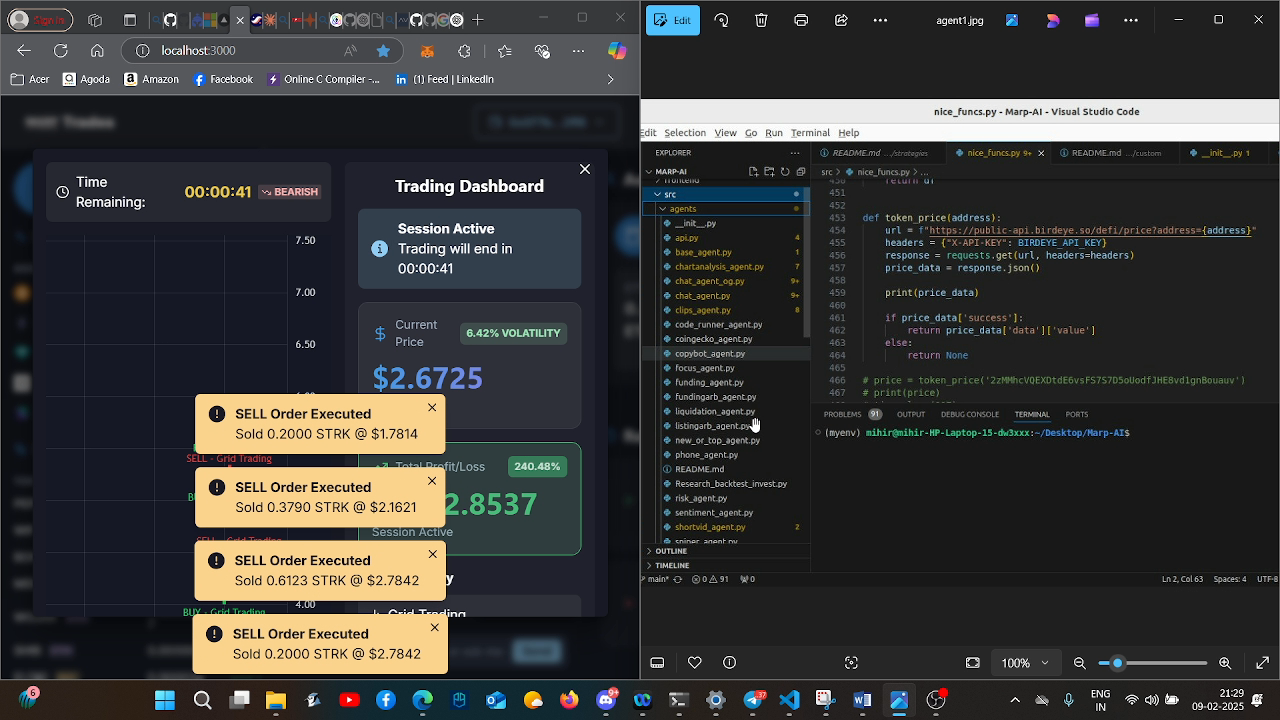Viewport: 1280px width, 720px height.
Task: Click the 6.42% VOLATILITY badge
Action: pos(513,333)
